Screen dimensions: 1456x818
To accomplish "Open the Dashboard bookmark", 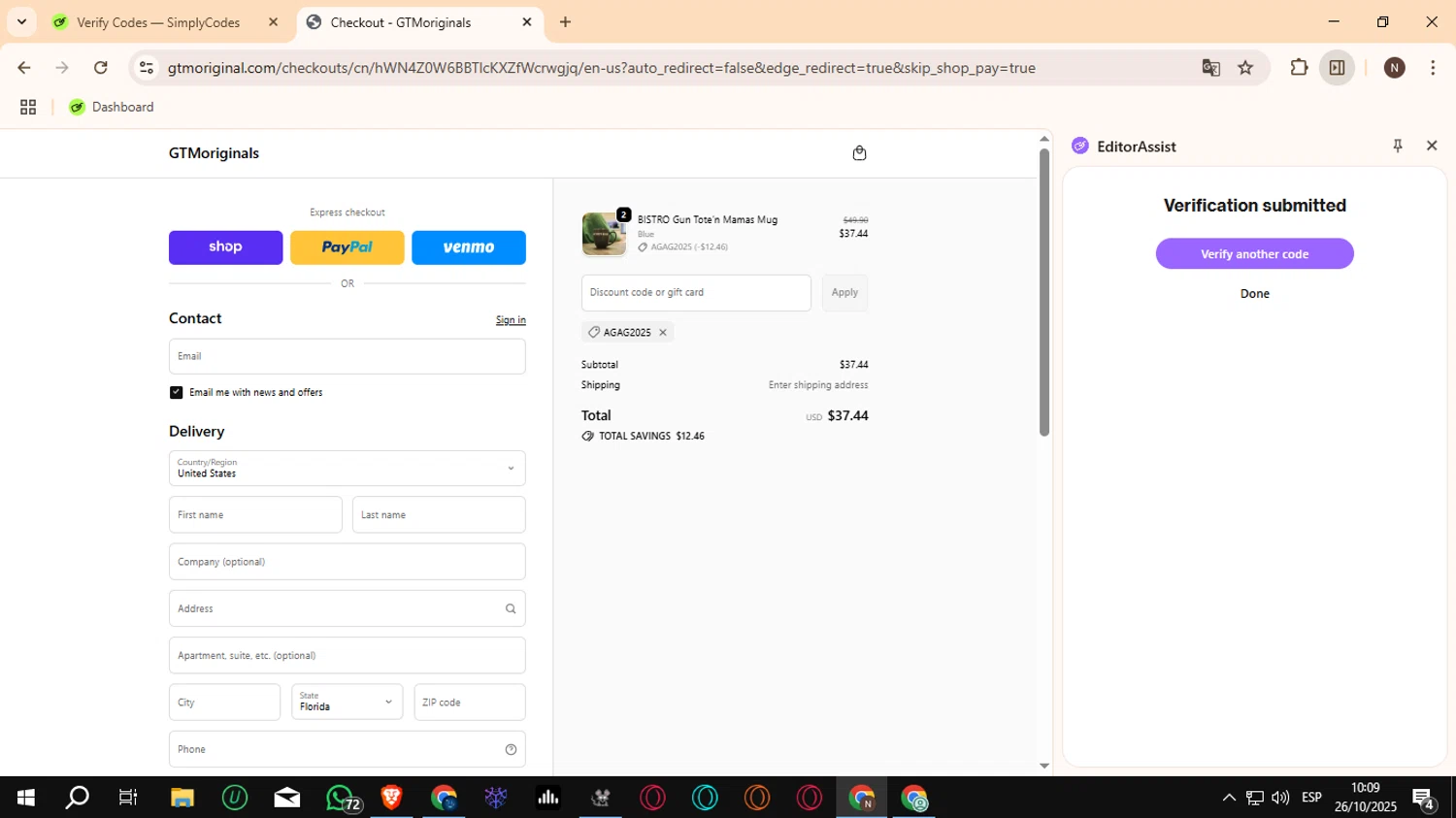I will (x=112, y=108).
